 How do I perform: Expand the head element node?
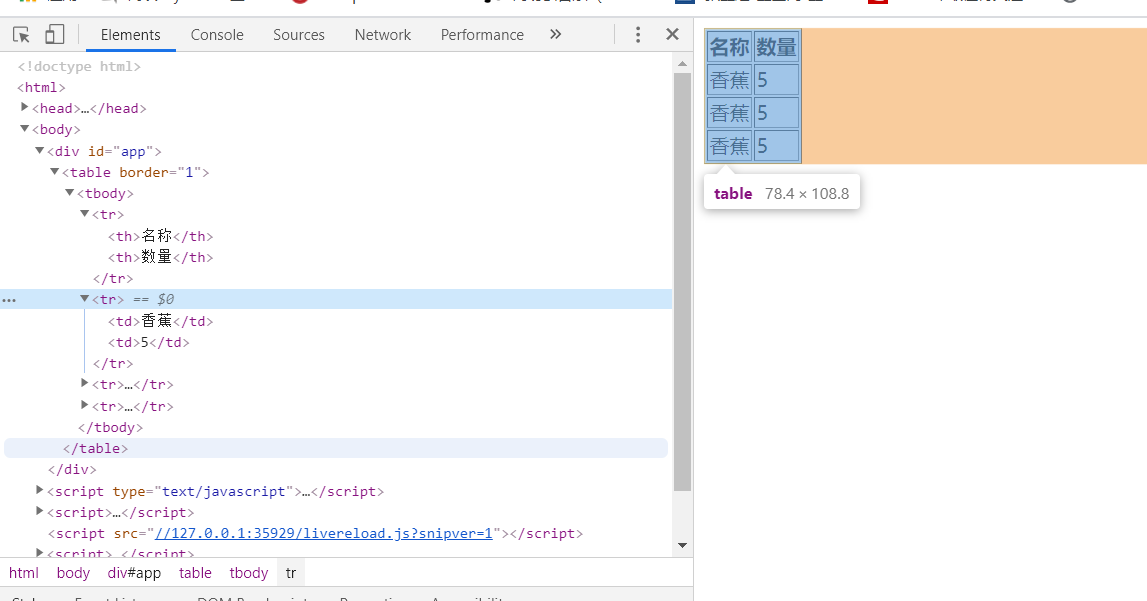[x=25, y=107]
